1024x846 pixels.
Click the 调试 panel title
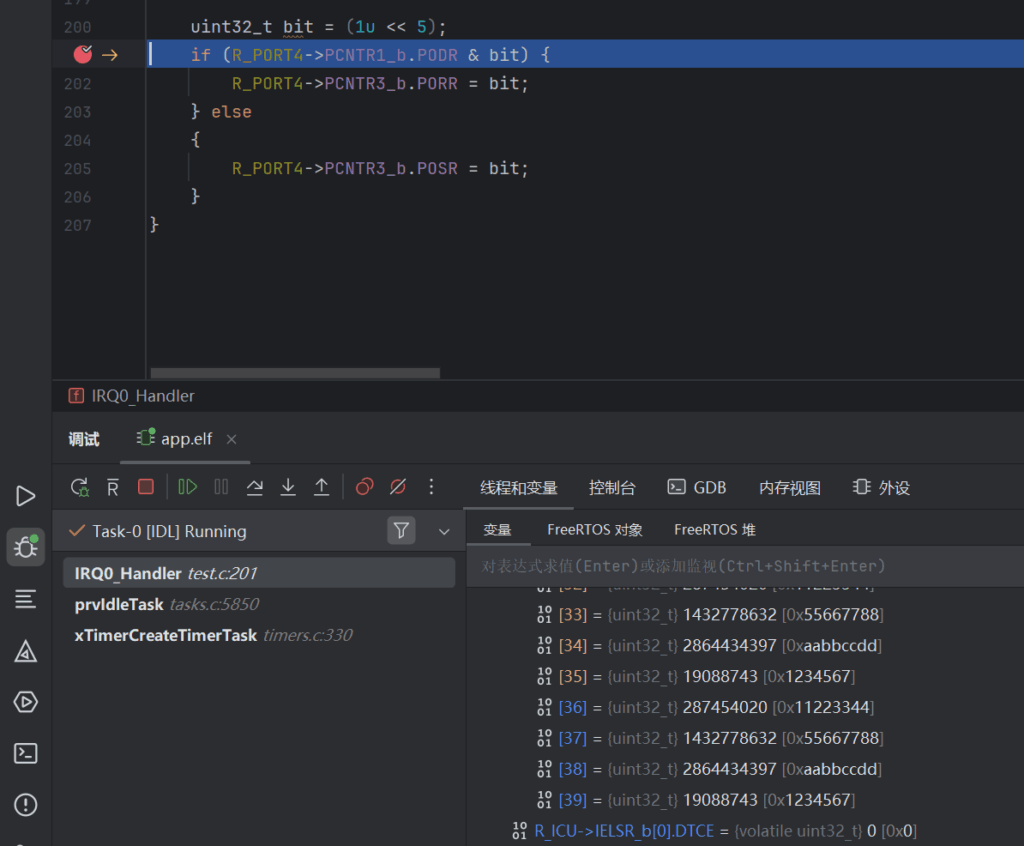(x=84, y=439)
